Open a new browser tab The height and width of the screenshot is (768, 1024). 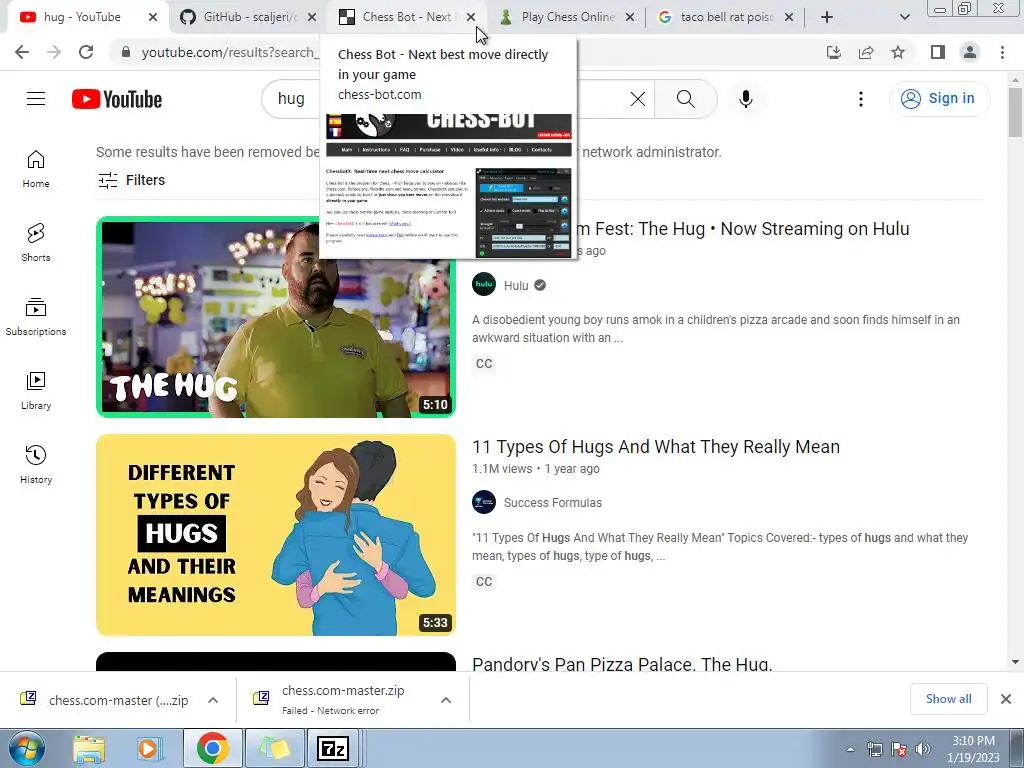tap(827, 17)
